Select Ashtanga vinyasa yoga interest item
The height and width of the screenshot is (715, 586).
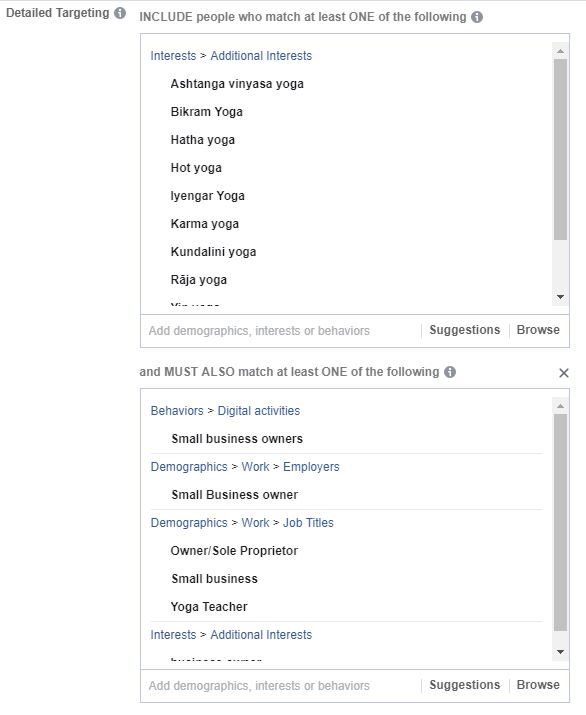click(237, 84)
